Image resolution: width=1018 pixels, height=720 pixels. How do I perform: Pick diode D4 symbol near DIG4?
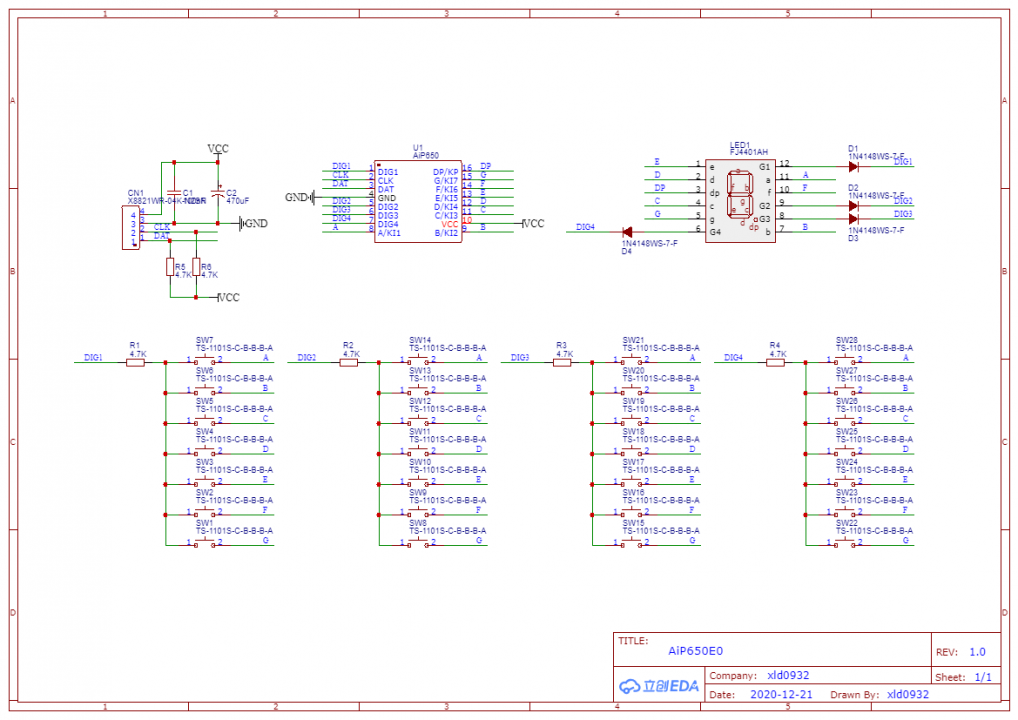627,232
